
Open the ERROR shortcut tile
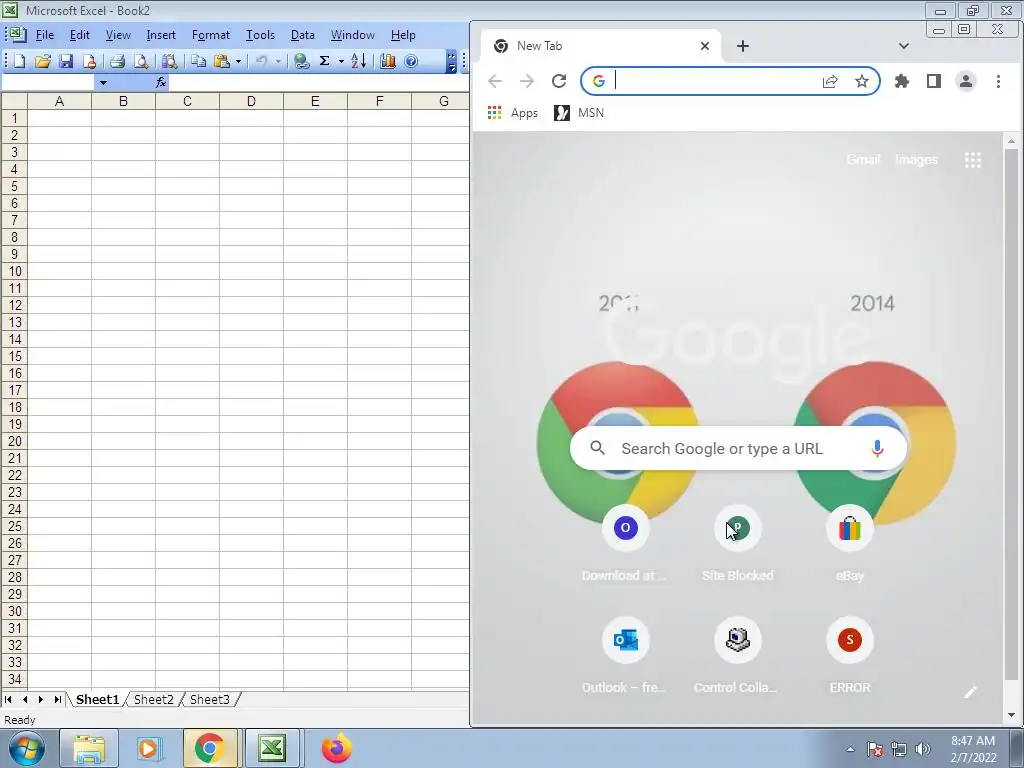tap(850, 656)
